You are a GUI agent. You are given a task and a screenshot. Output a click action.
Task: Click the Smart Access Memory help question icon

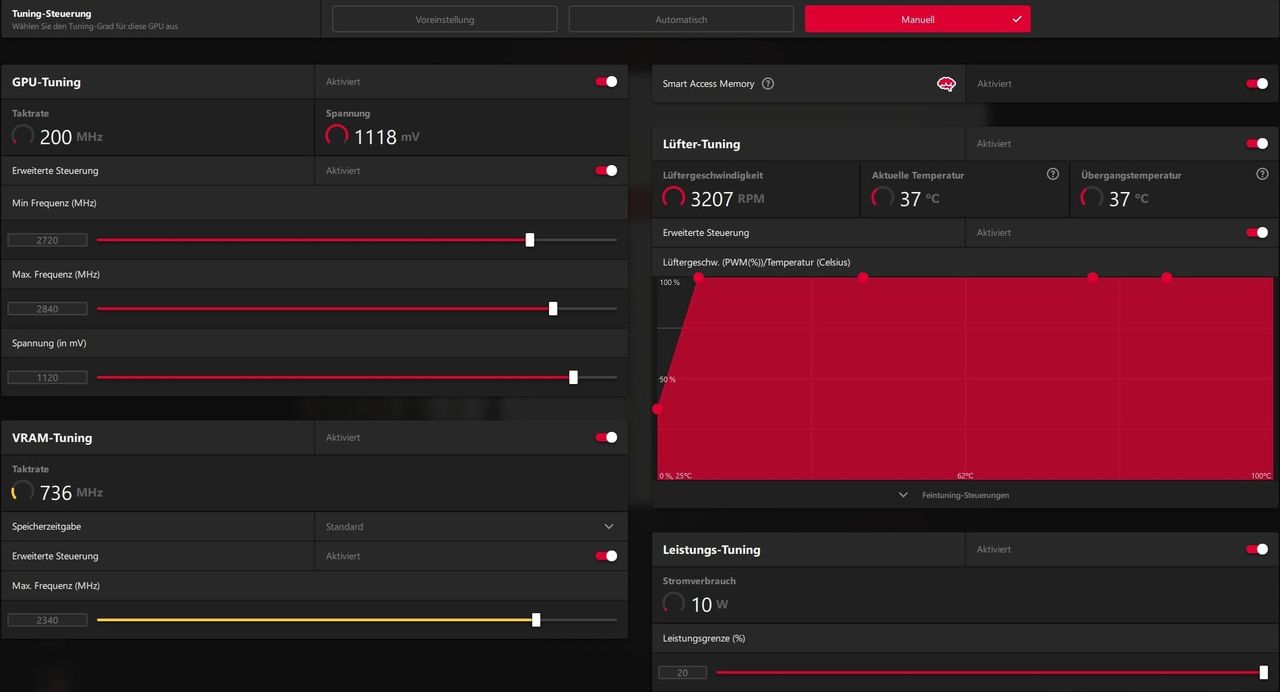(768, 84)
